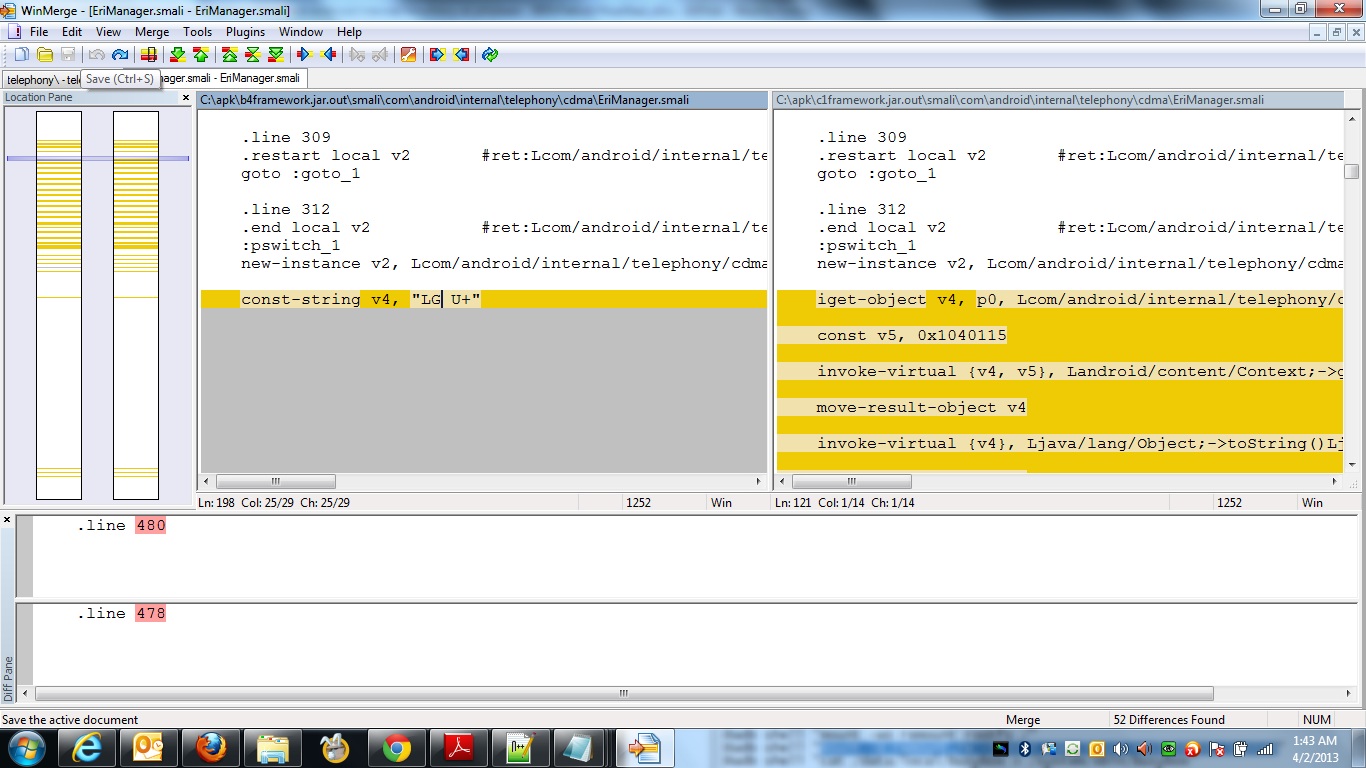The width and height of the screenshot is (1366, 768).
Task: Click the right pane vertical scrollbar thumb
Action: (x=1352, y=172)
